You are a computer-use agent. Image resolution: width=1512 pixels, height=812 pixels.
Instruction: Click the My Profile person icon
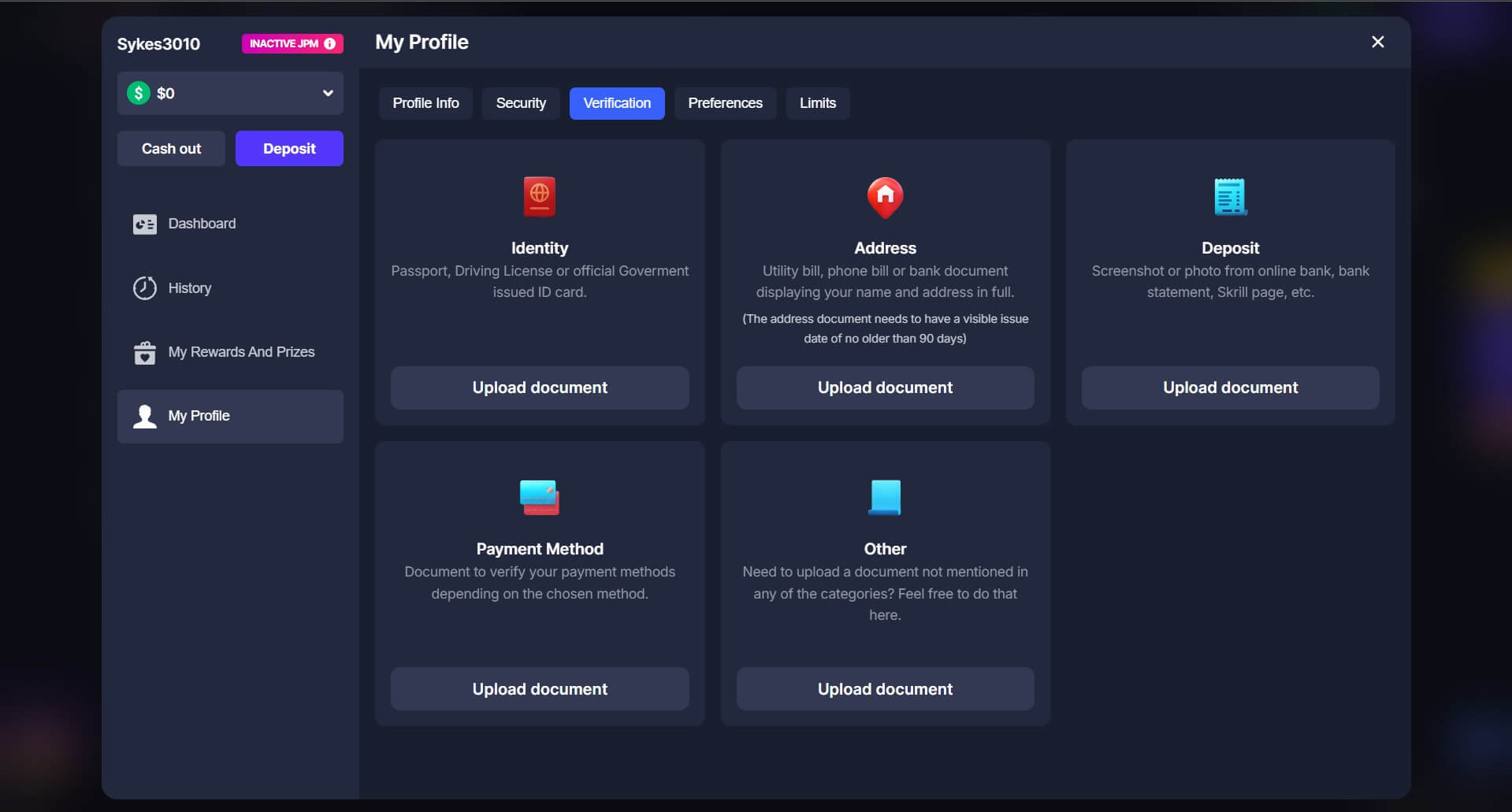pyautogui.click(x=144, y=417)
